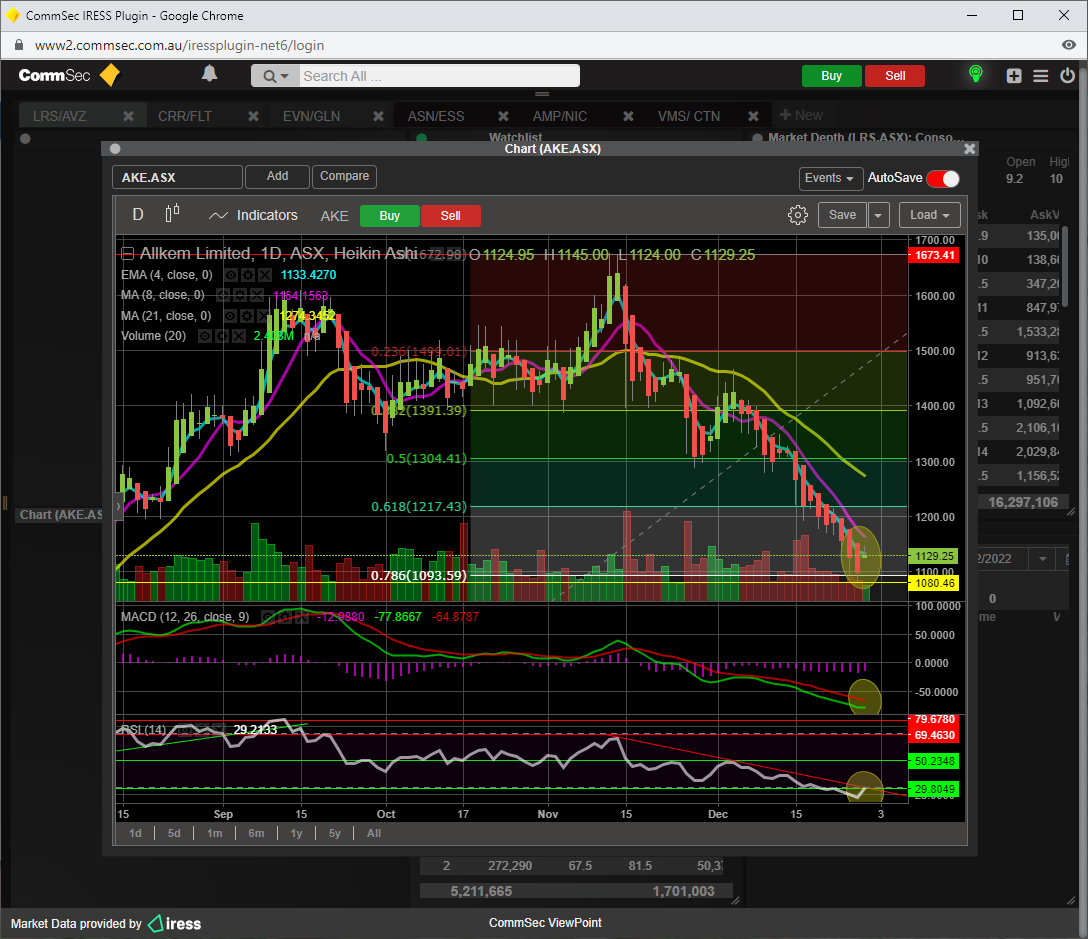Close the Chart (AKE.ASX) window
The height and width of the screenshot is (939, 1088).
[x=969, y=149]
